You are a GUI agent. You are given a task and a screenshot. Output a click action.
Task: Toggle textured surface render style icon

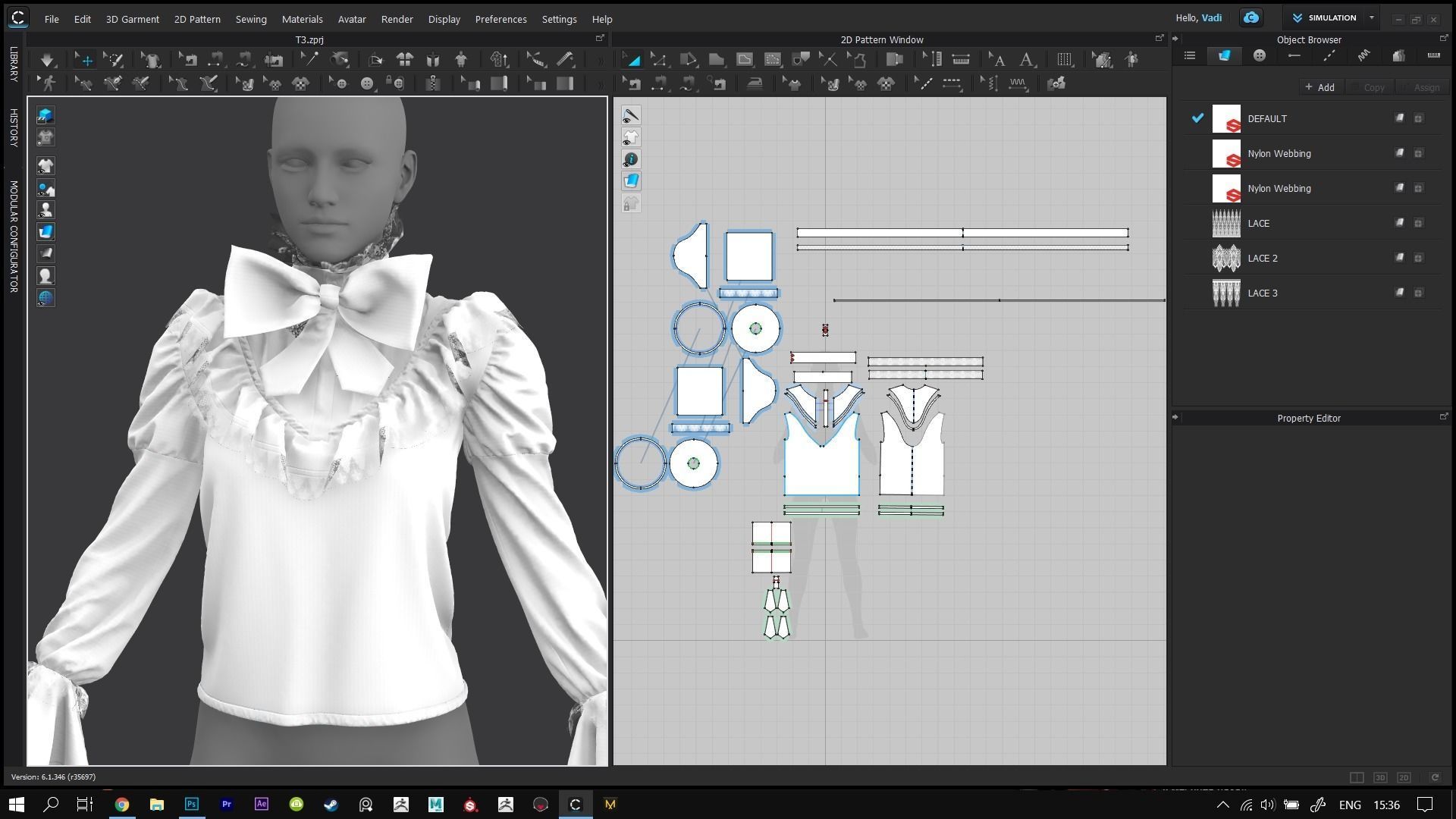click(45, 232)
